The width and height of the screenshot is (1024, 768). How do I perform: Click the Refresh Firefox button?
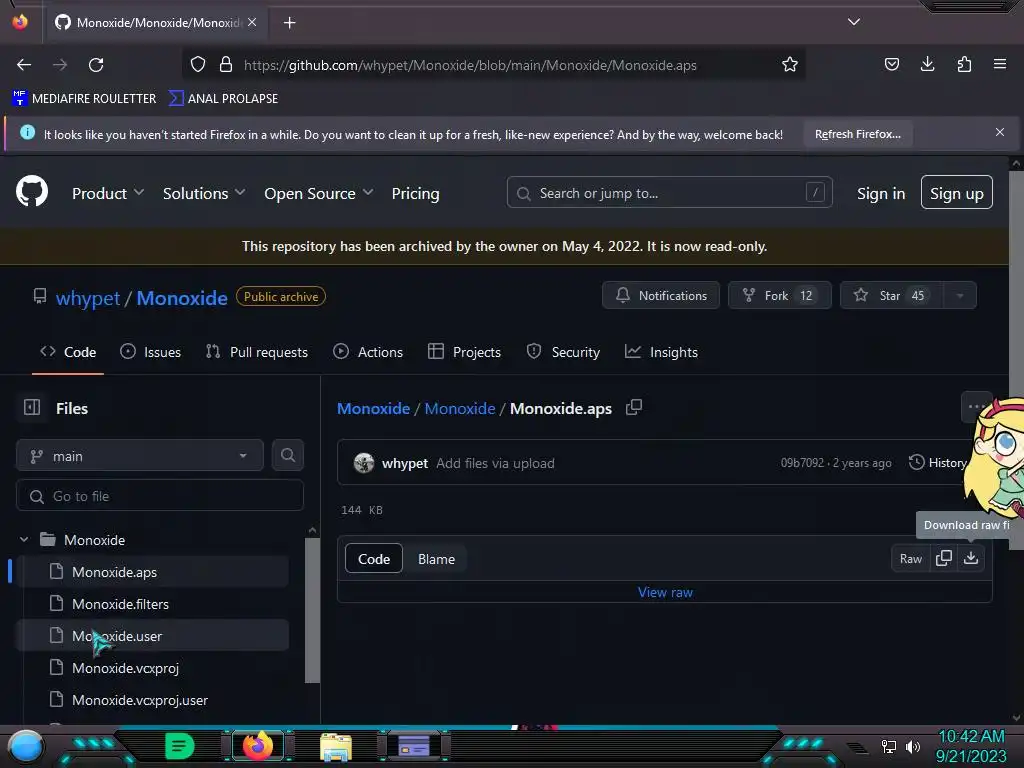(x=857, y=134)
